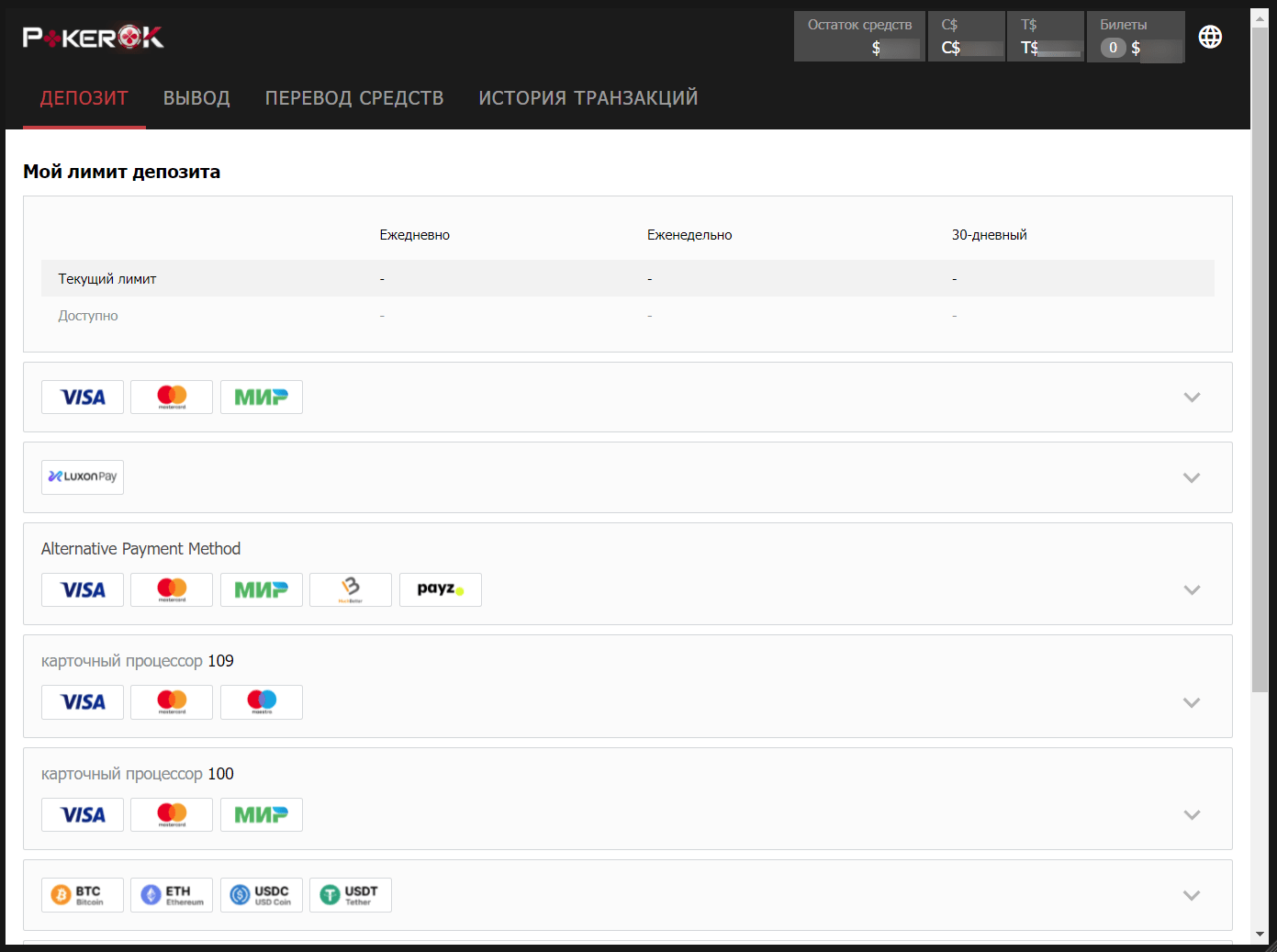Select MIR icon in first card payment row
This screenshot has height=952, width=1277.
pyautogui.click(x=262, y=398)
